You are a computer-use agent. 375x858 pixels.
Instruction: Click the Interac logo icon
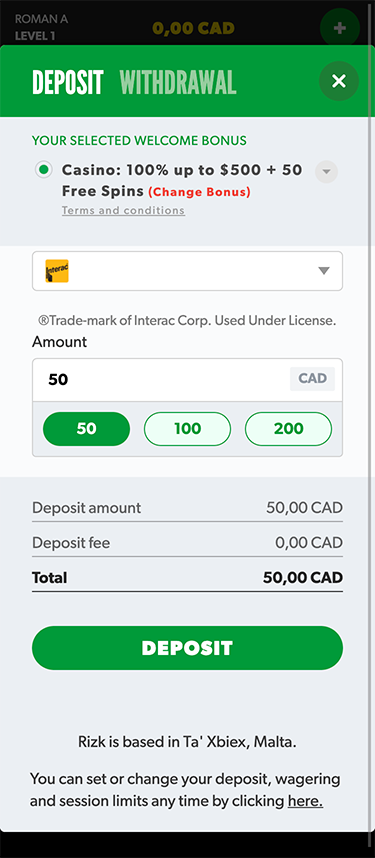pos(57,271)
